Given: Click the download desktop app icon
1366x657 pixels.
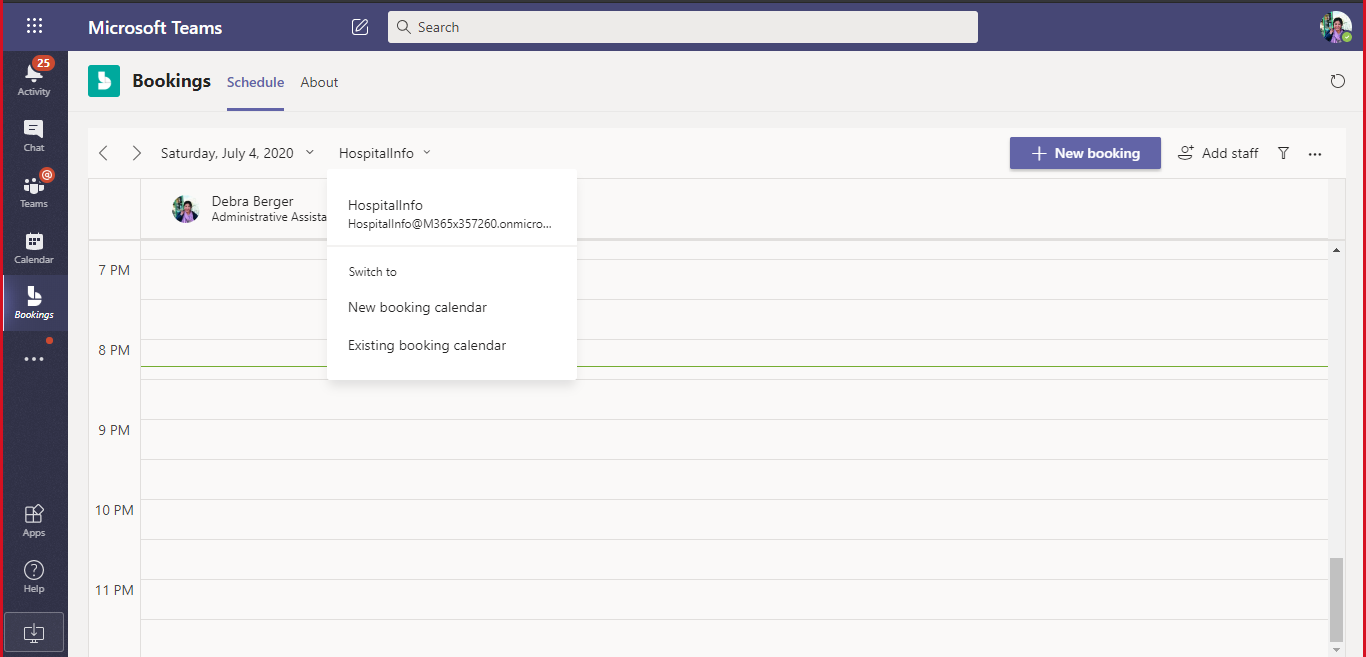Looking at the screenshot, I should click(34, 632).
